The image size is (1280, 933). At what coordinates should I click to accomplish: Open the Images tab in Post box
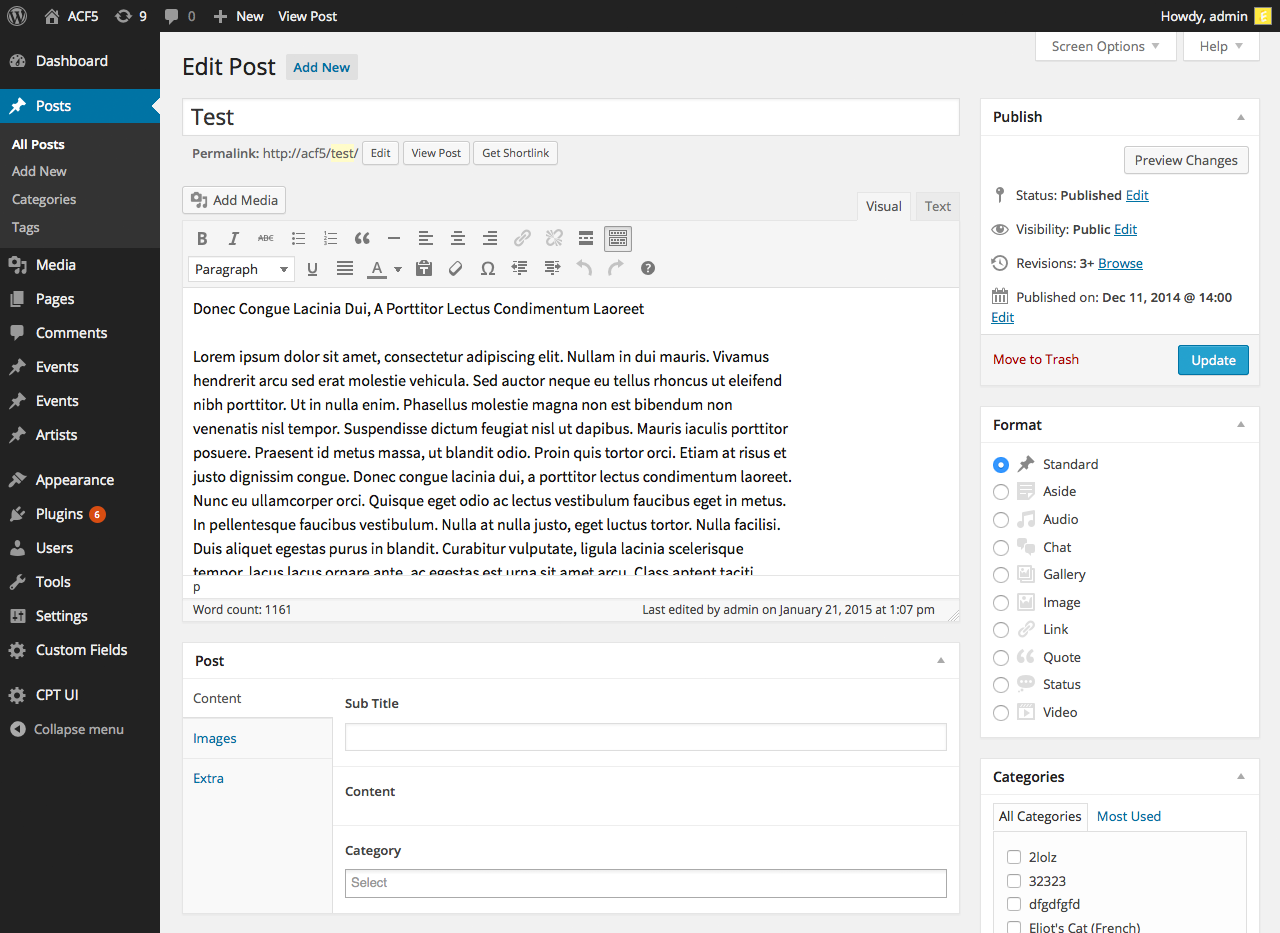pyautogui.click(x=215, y=738)
